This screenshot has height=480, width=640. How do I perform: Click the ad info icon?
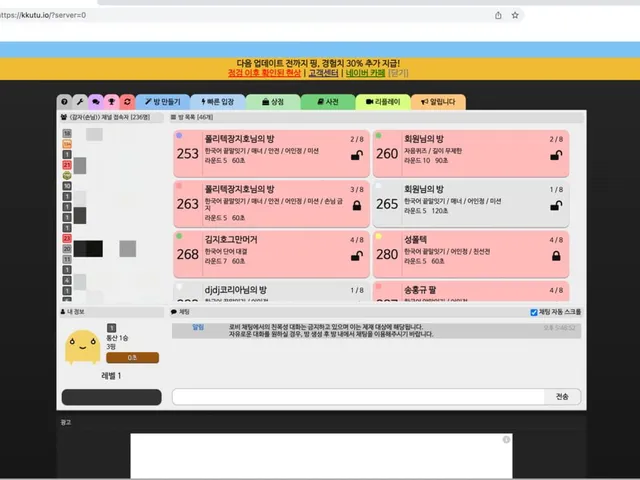(506, 440)
